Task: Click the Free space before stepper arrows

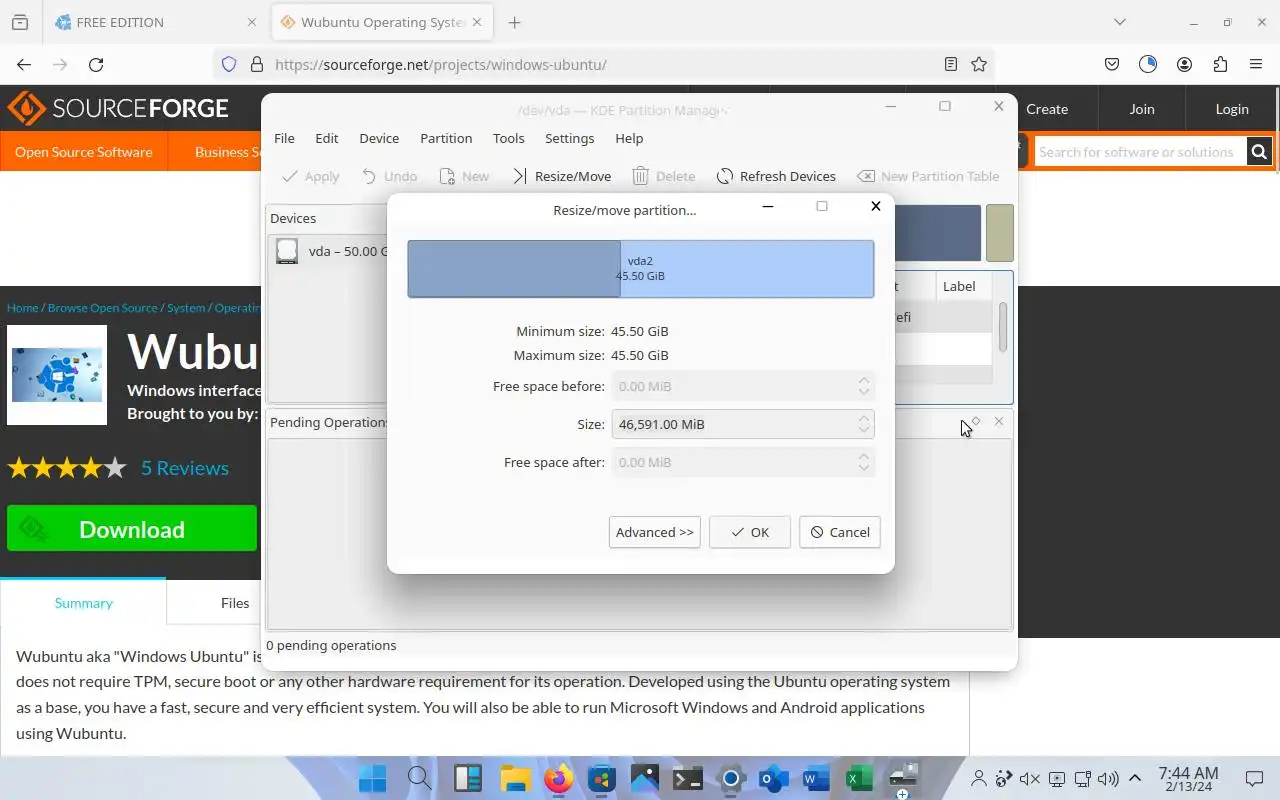Action: (x=864, y=386)
